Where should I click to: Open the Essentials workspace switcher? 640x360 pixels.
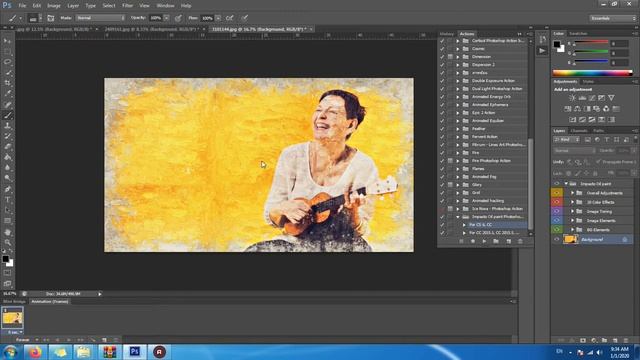point(612,18)
